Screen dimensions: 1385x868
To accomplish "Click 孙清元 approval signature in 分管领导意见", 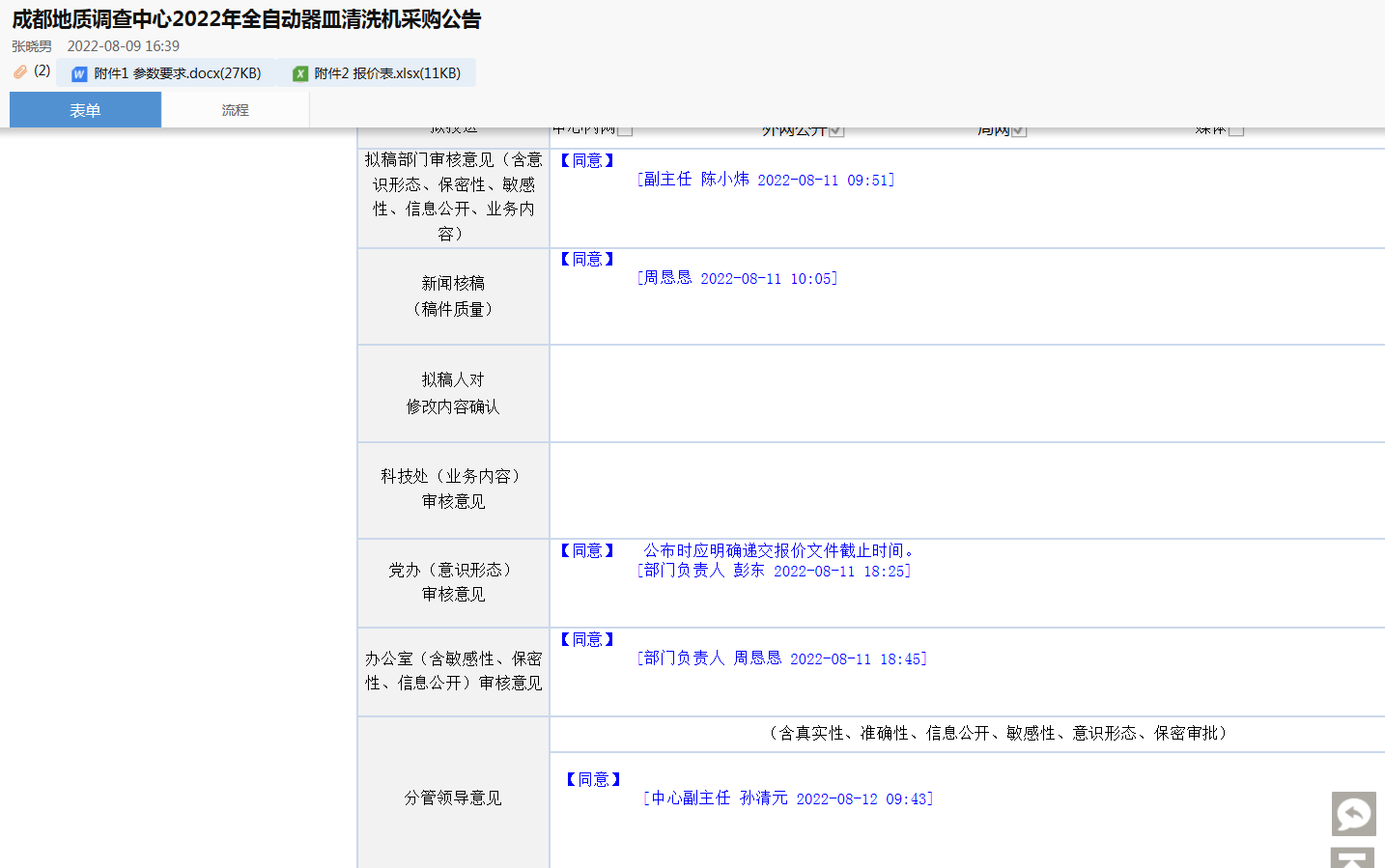I will tap(787, 798).
